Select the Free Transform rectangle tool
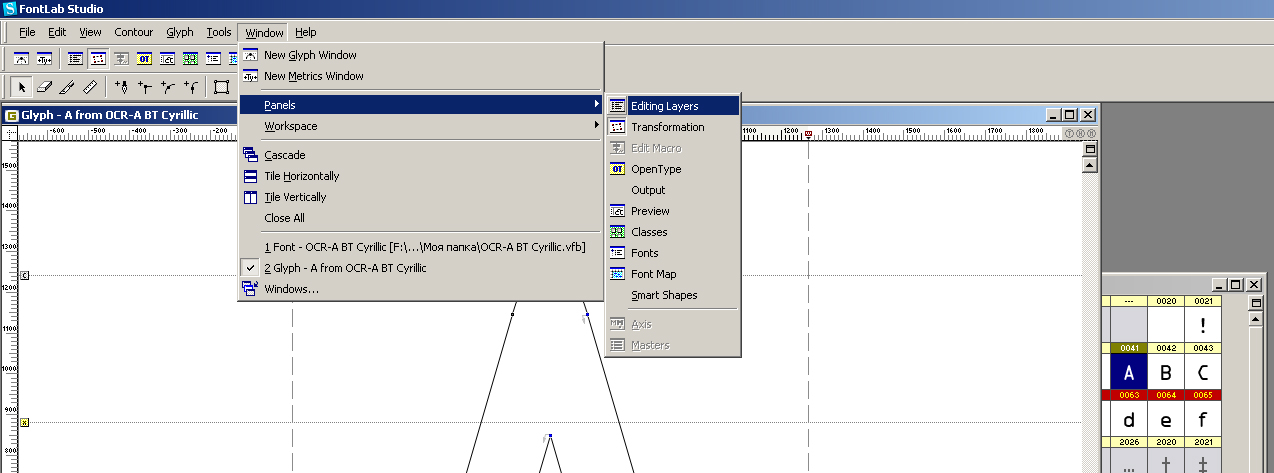 coord(222,87)
